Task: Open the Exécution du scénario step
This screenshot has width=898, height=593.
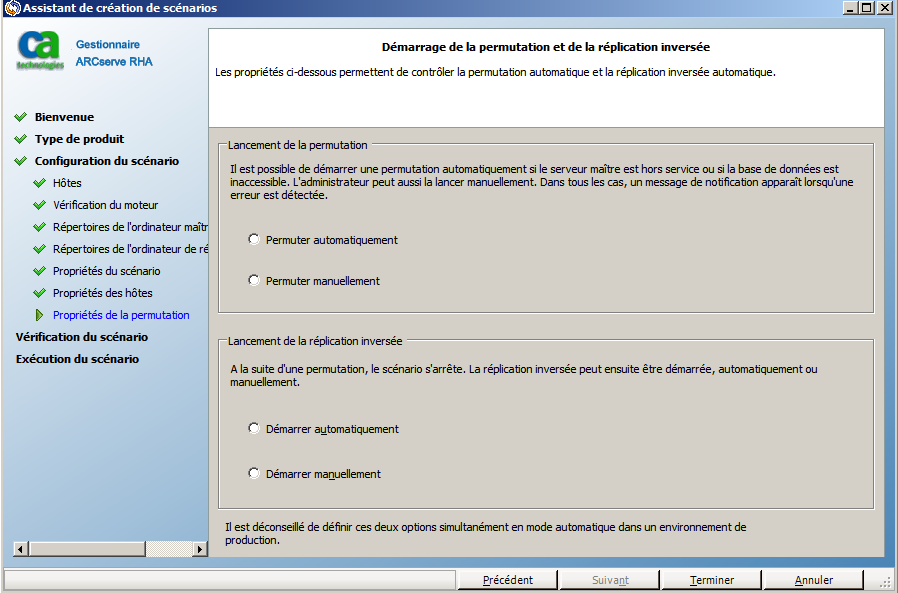Action: pos(77,359)
